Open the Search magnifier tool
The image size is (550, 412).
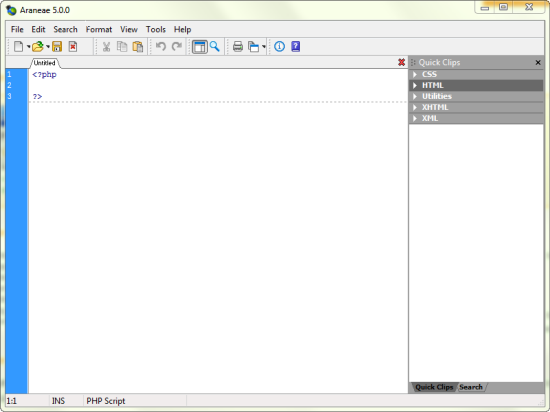click(x=215, y=46)
